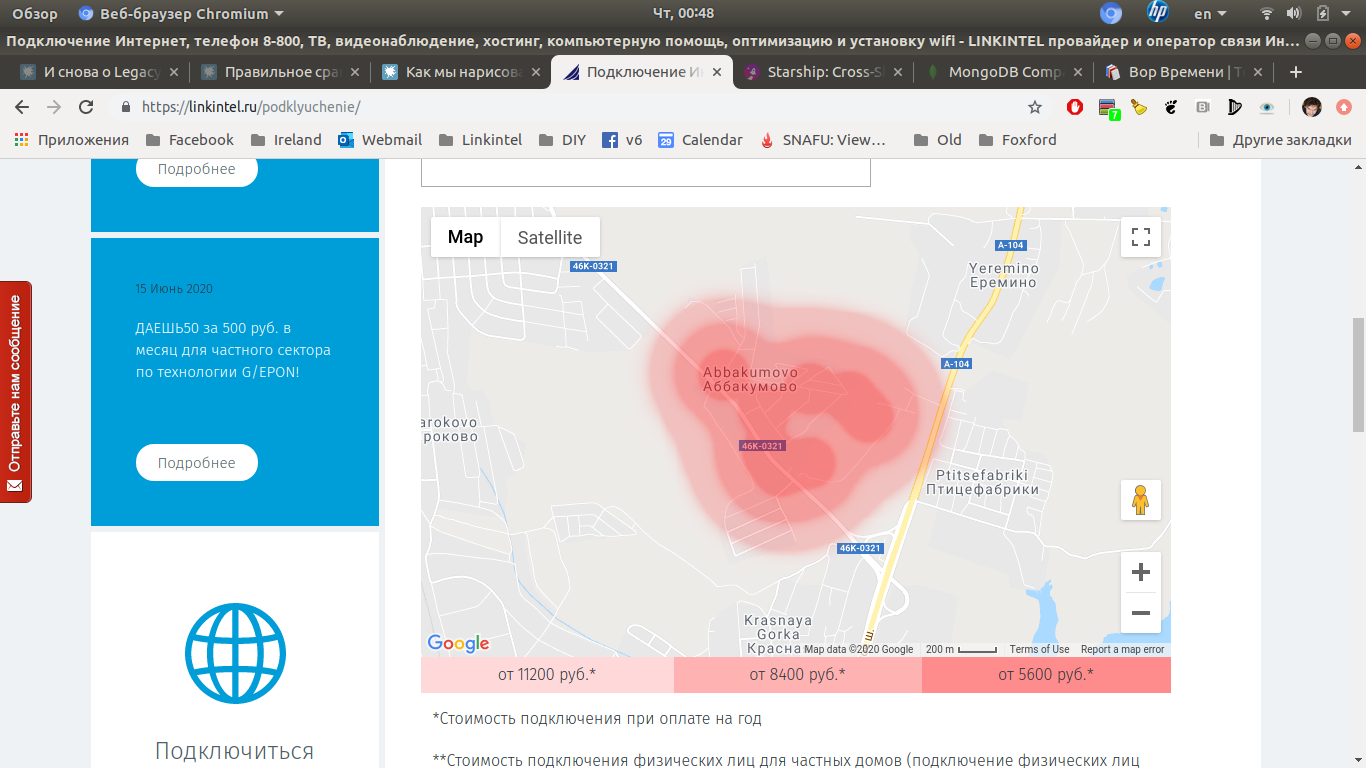Expand the Веб-браузер Chromium app menu
Screen dimensions: 1366x768
coord(181,13)
